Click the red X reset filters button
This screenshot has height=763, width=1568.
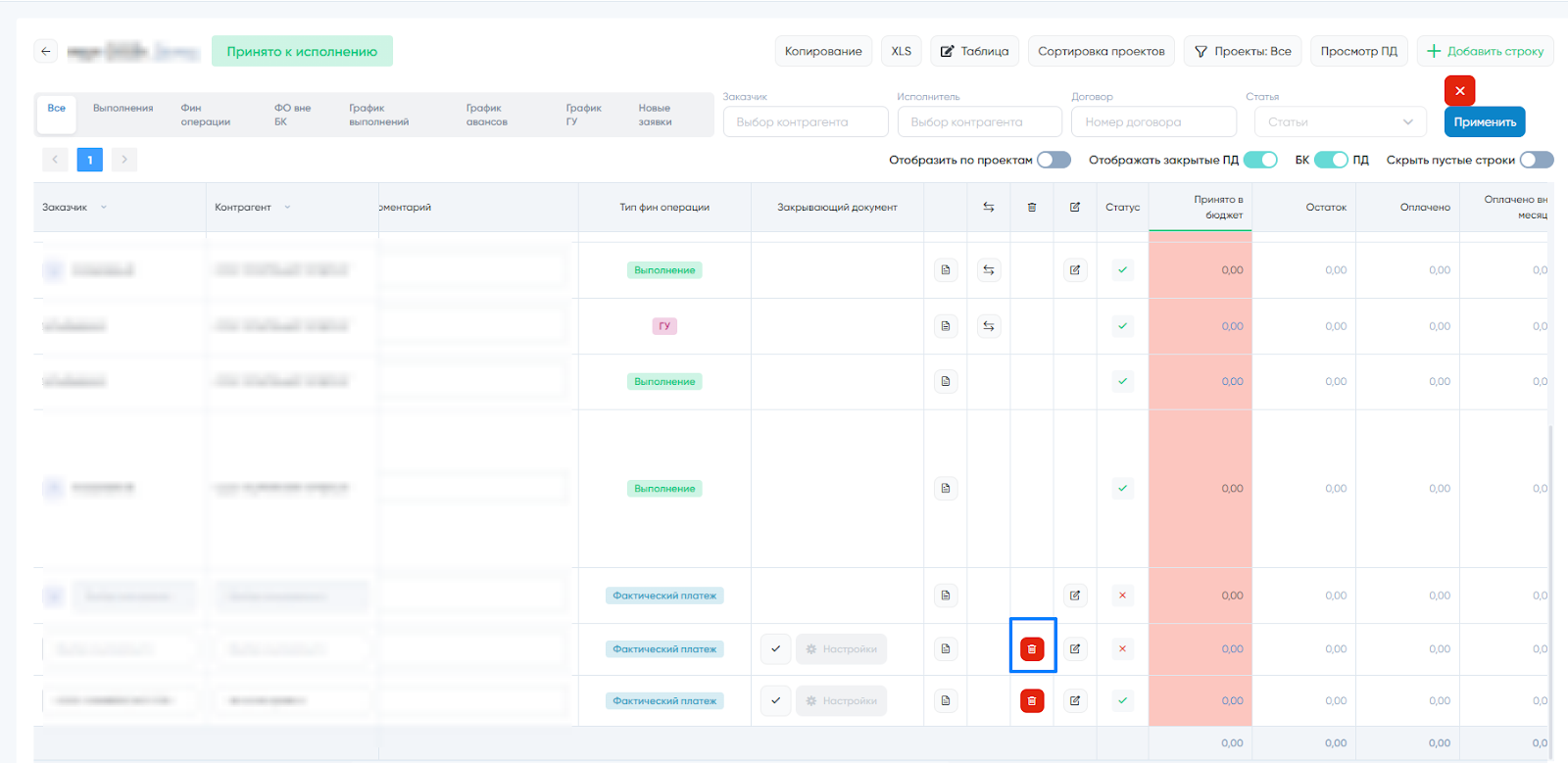click(x=1459, y=91)
